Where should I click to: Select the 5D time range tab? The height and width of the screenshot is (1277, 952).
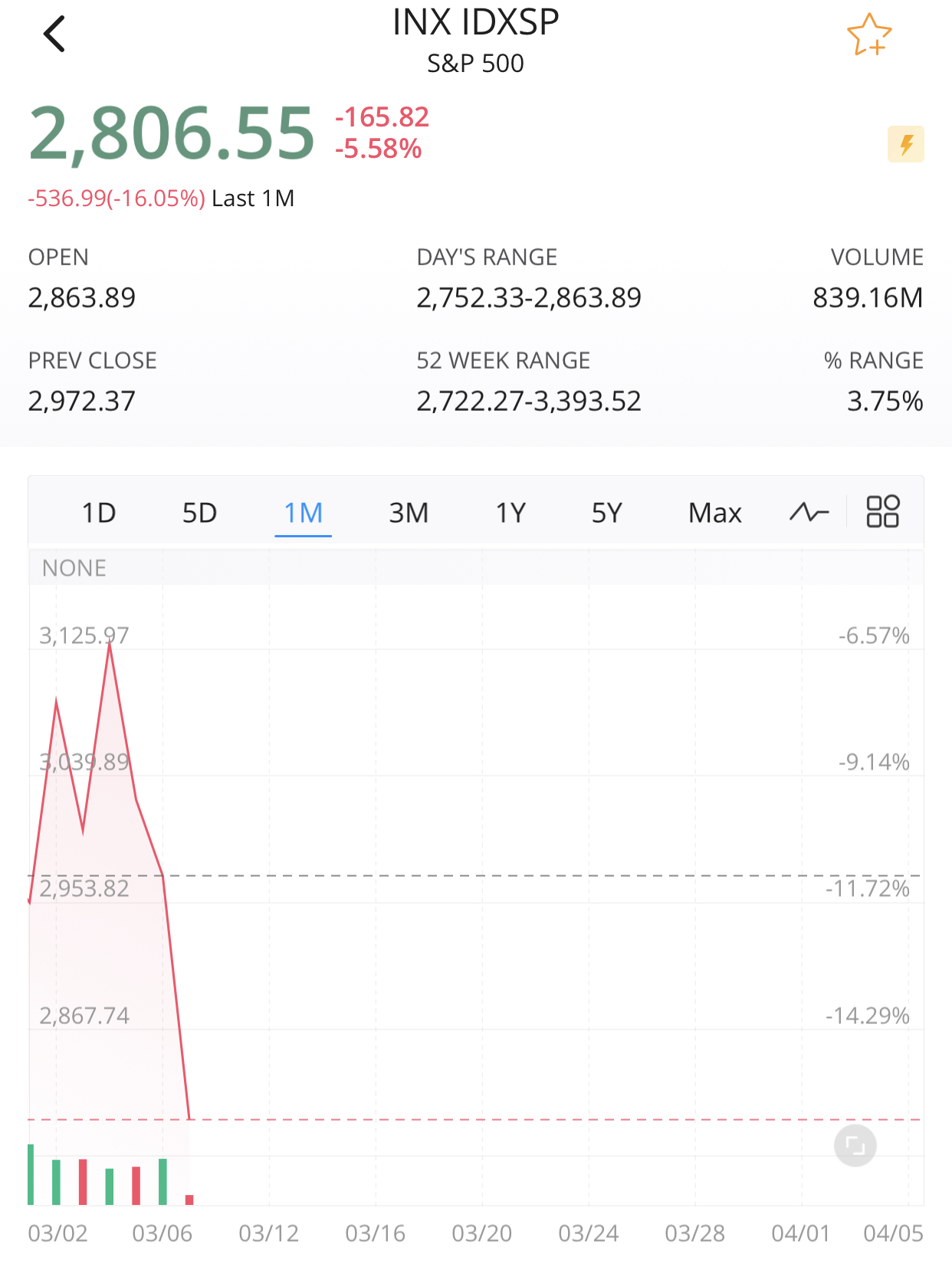click(199, 513)
